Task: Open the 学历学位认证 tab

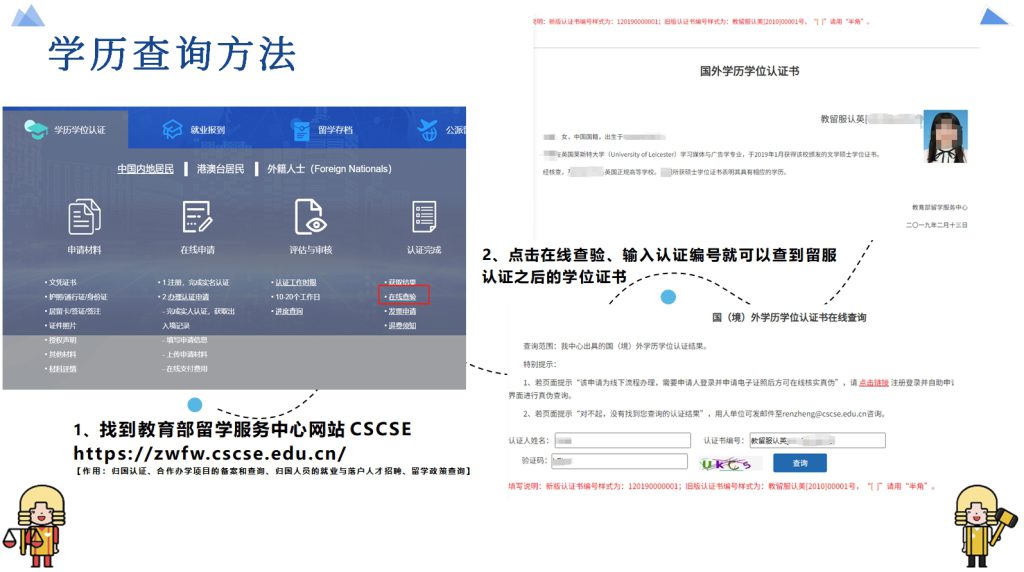Action: (x=68, y=130)
